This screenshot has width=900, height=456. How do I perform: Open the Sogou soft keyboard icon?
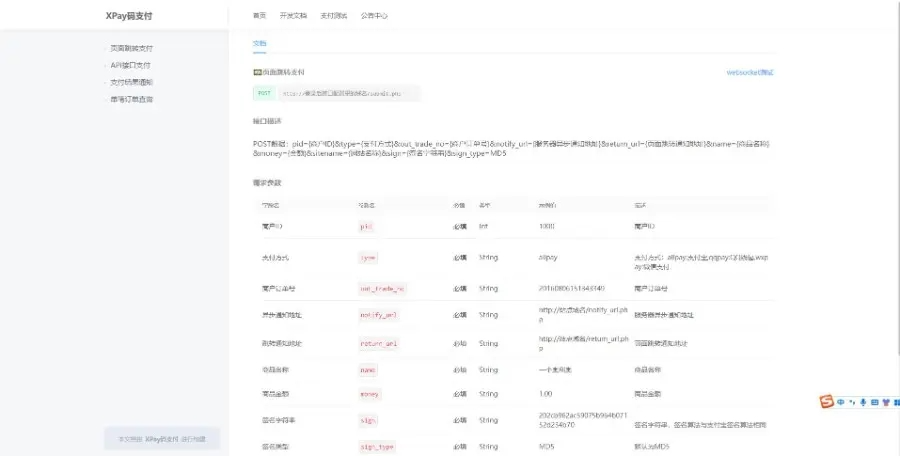pos(874,402)
